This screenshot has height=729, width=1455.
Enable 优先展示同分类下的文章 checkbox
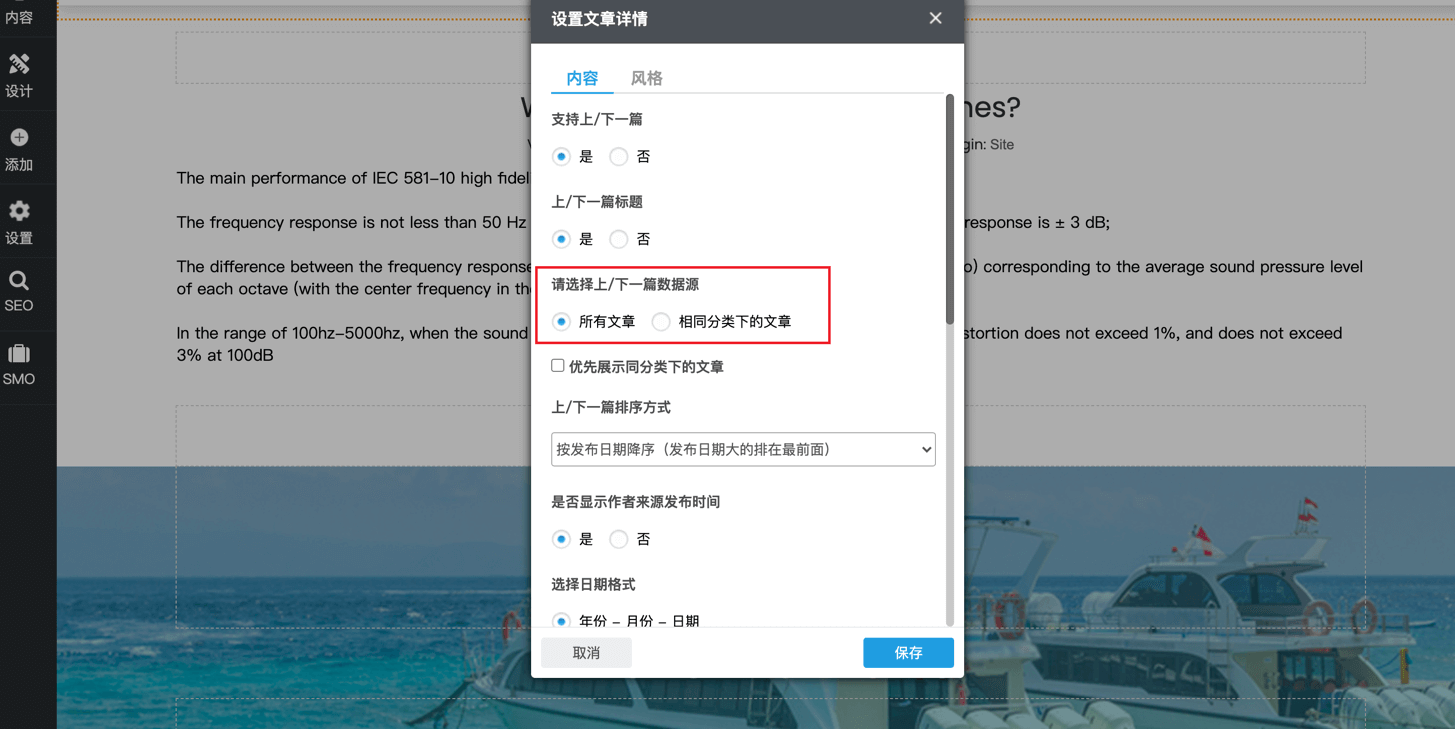click(558, 366)
